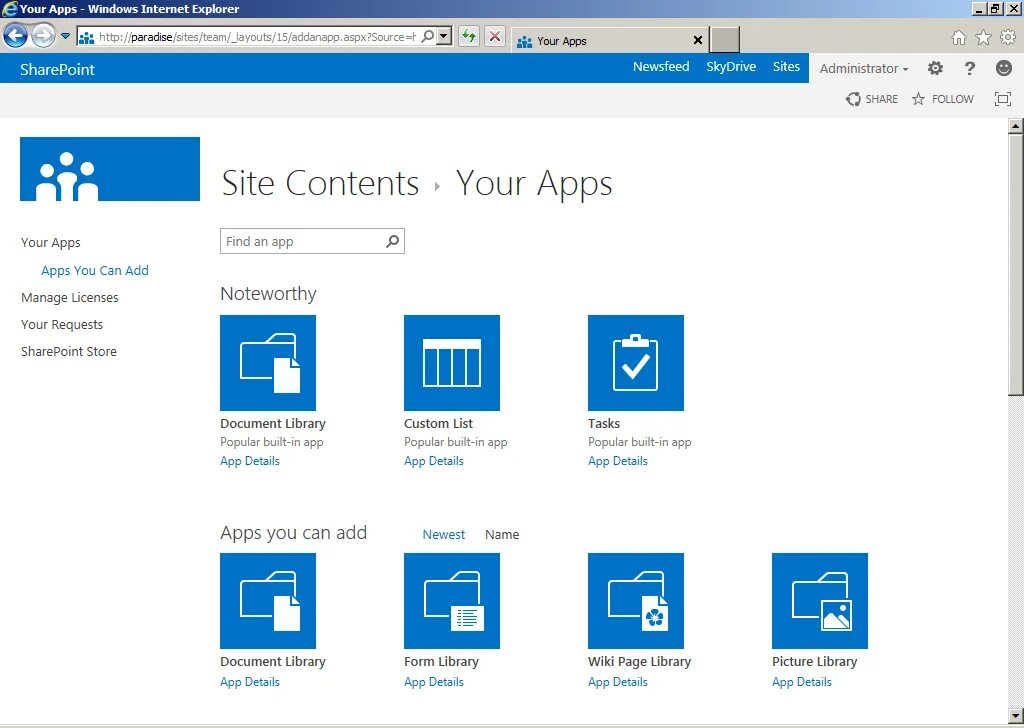1024x728 pixels.
Task: Click the Form Library title text
Action: click(x=441, y=661)
